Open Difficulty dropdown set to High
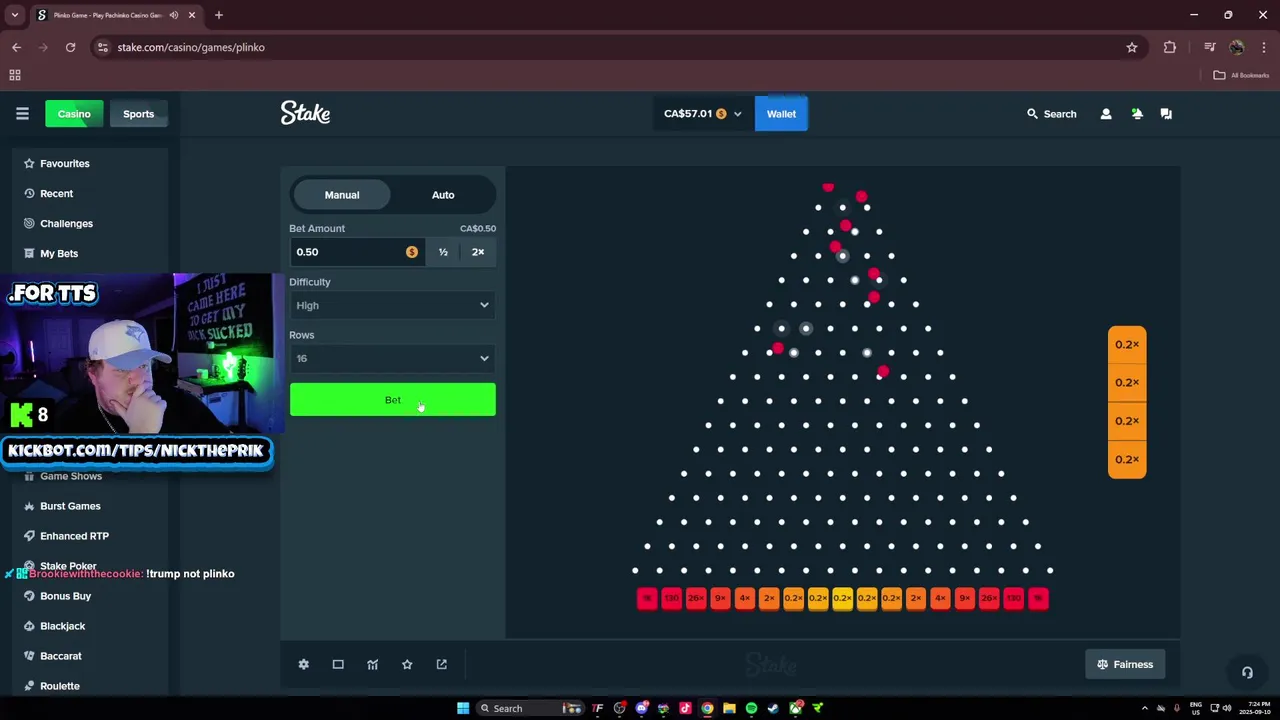Viewport: 1280px width, 720px height. coord(392,305)
